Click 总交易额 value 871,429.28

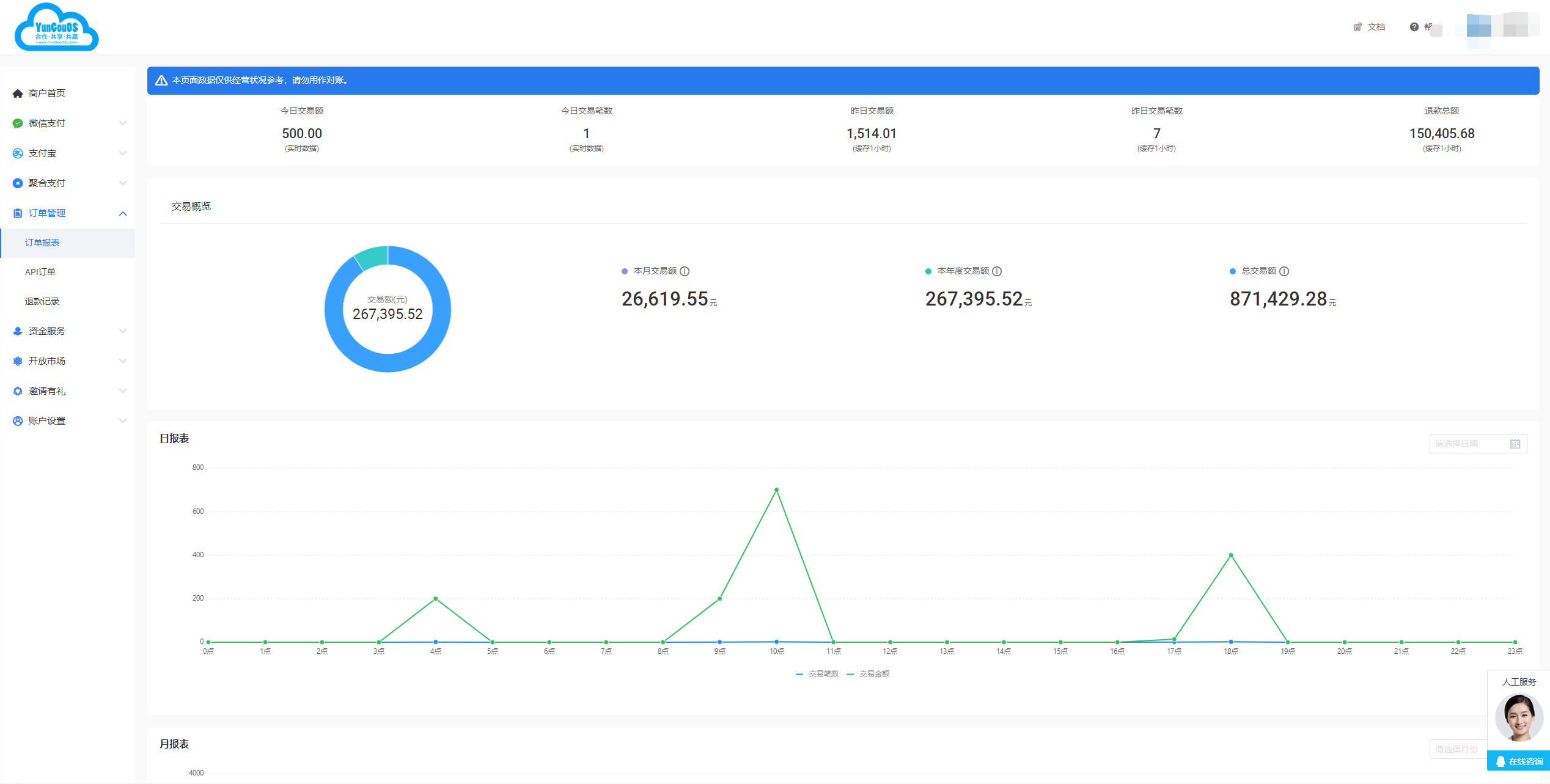point(1279,299)
